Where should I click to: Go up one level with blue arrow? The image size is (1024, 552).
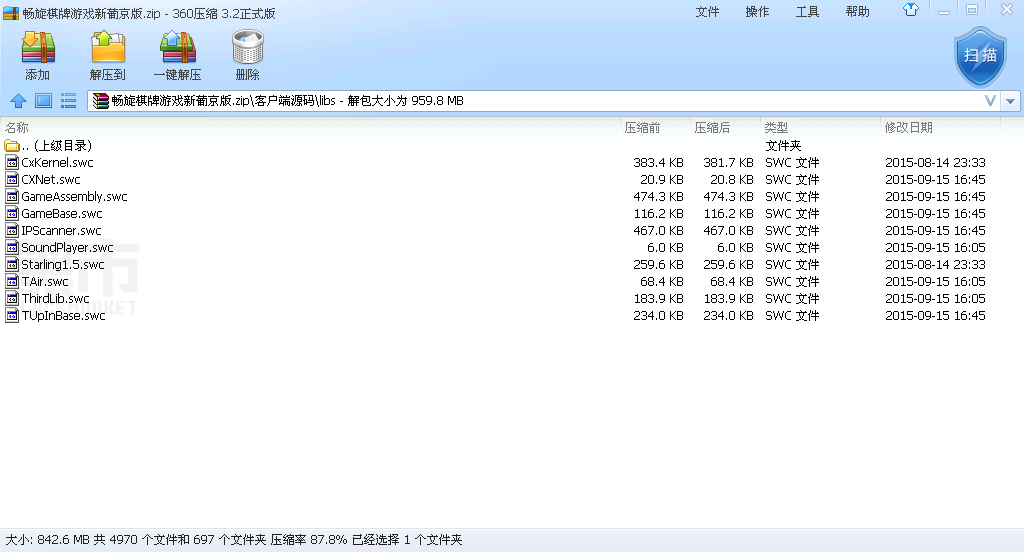click(18, 101)
